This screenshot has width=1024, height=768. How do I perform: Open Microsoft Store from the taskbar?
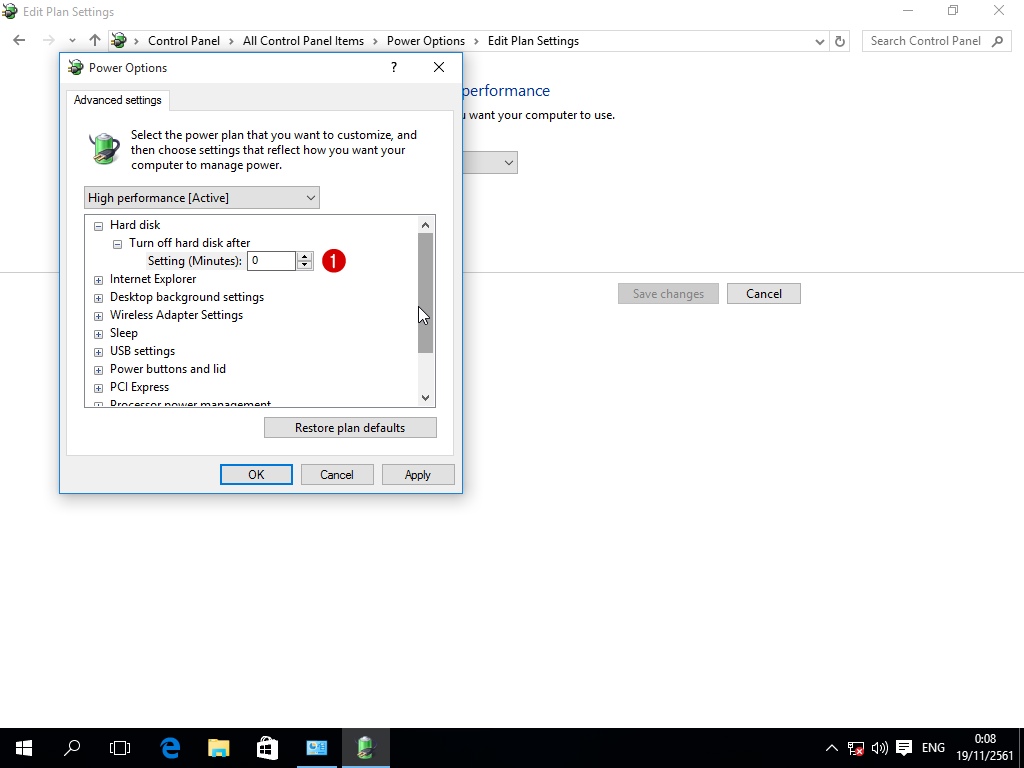267,747
